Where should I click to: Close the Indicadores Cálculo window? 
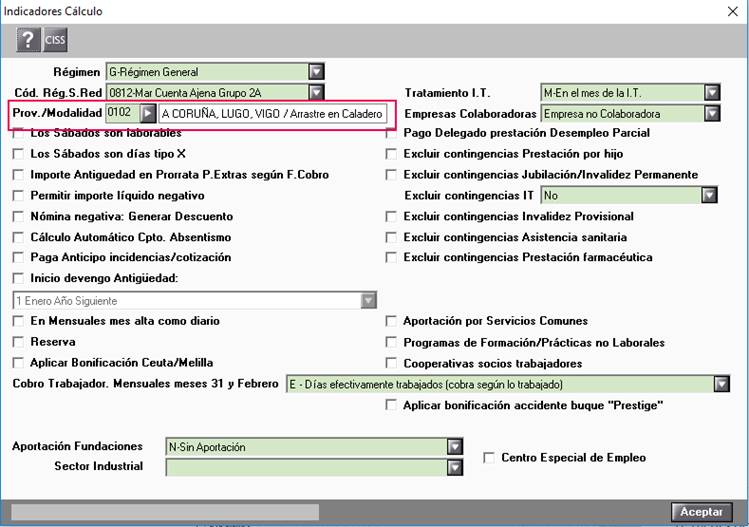pos(733,11)
